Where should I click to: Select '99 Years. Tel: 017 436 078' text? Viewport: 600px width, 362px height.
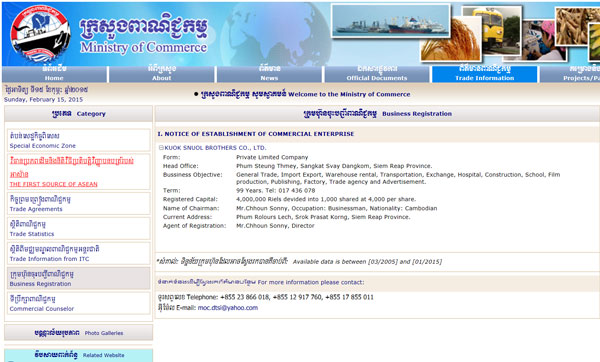pos(276,191)
